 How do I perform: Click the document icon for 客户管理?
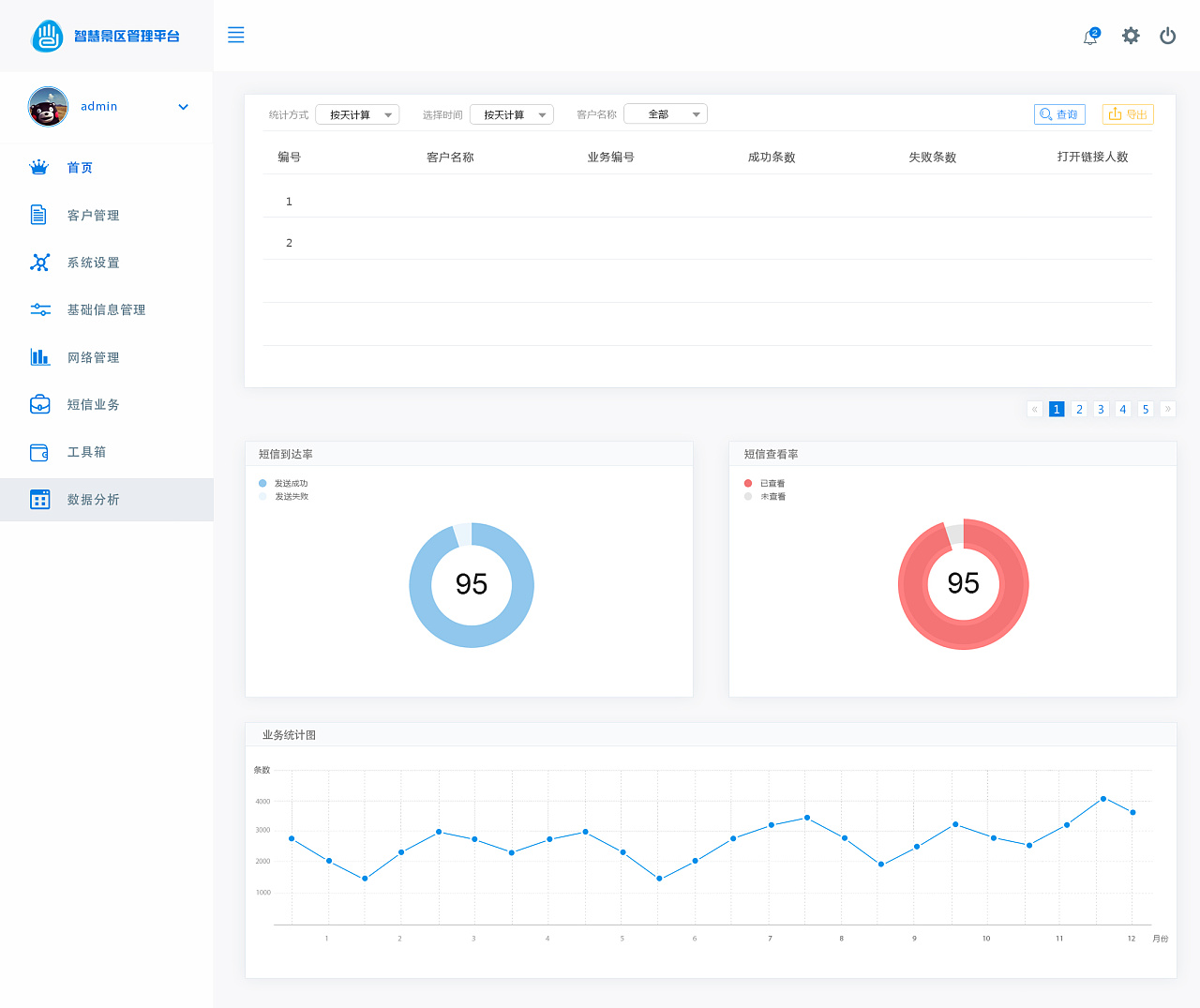coord(38,215)
